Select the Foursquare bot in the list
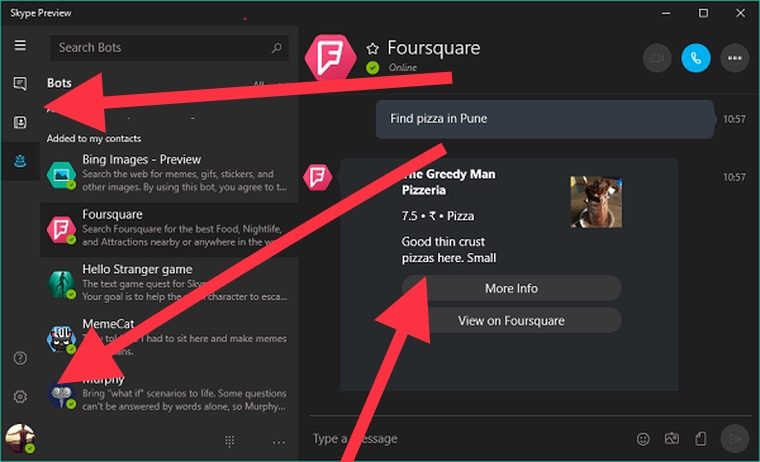This screenshot has height=462, width=760. point(169,229)
